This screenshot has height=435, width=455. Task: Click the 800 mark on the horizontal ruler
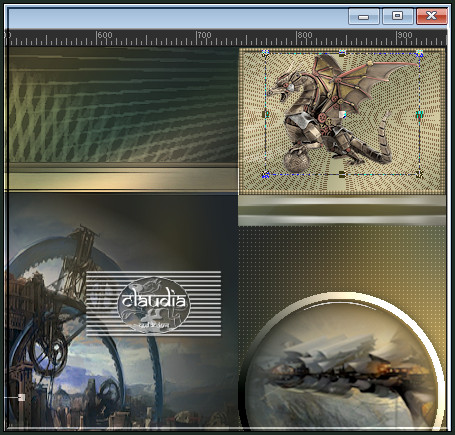(304, 35)
